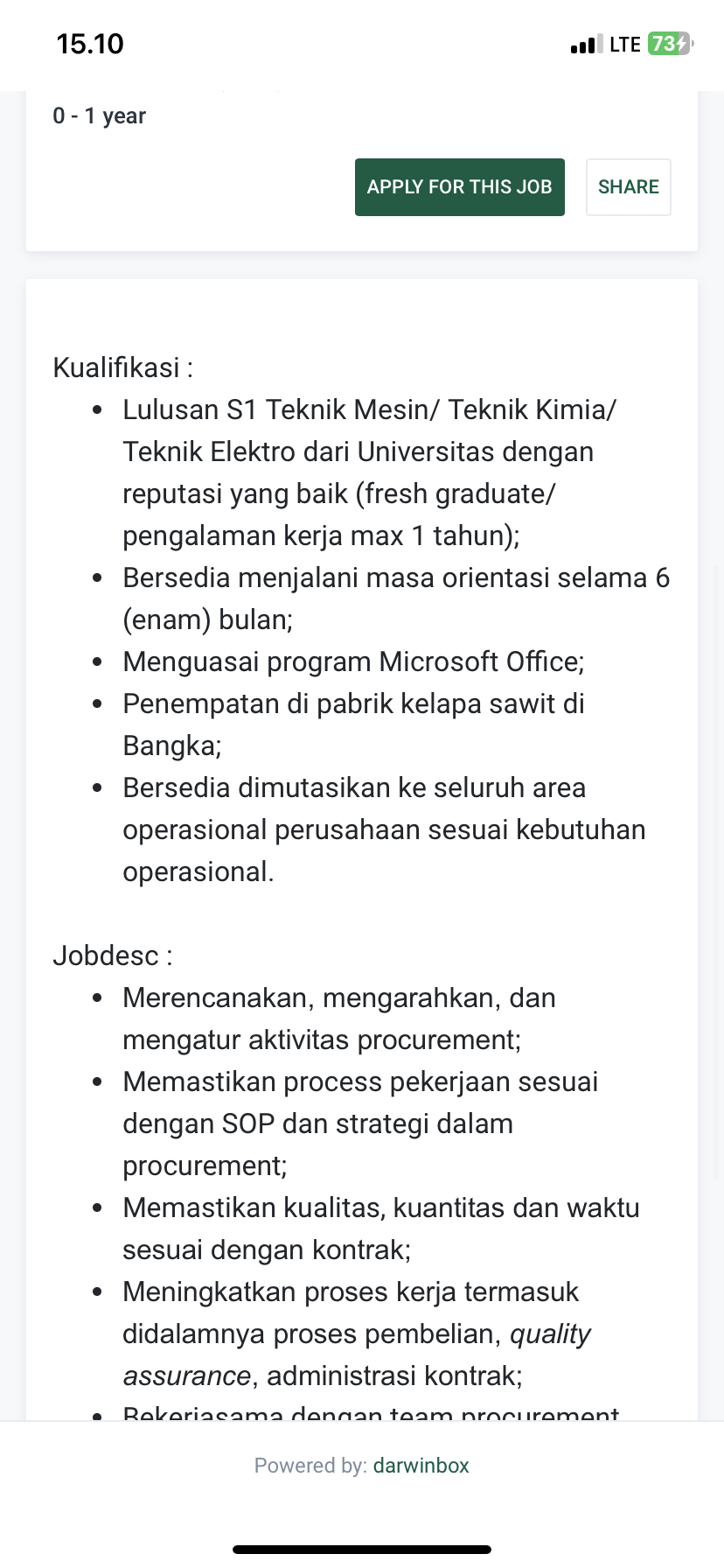
Task: Tap the "0 - 1 year" experience text
Action: coord(100,115)
